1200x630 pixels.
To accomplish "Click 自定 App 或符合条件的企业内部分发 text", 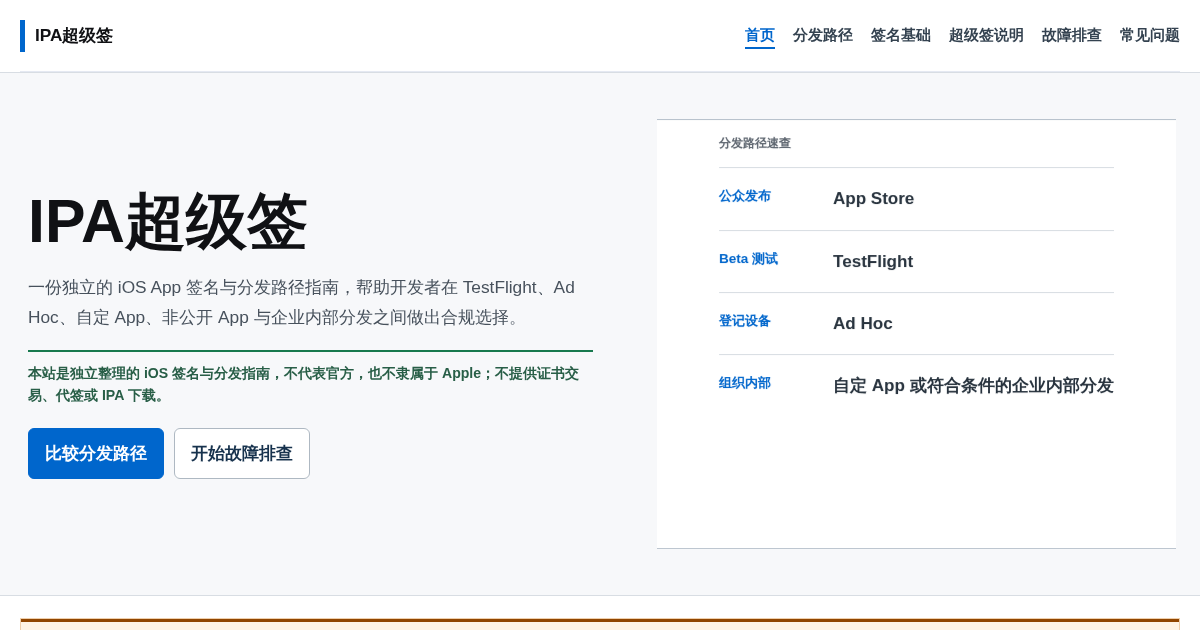I will 973,386.
